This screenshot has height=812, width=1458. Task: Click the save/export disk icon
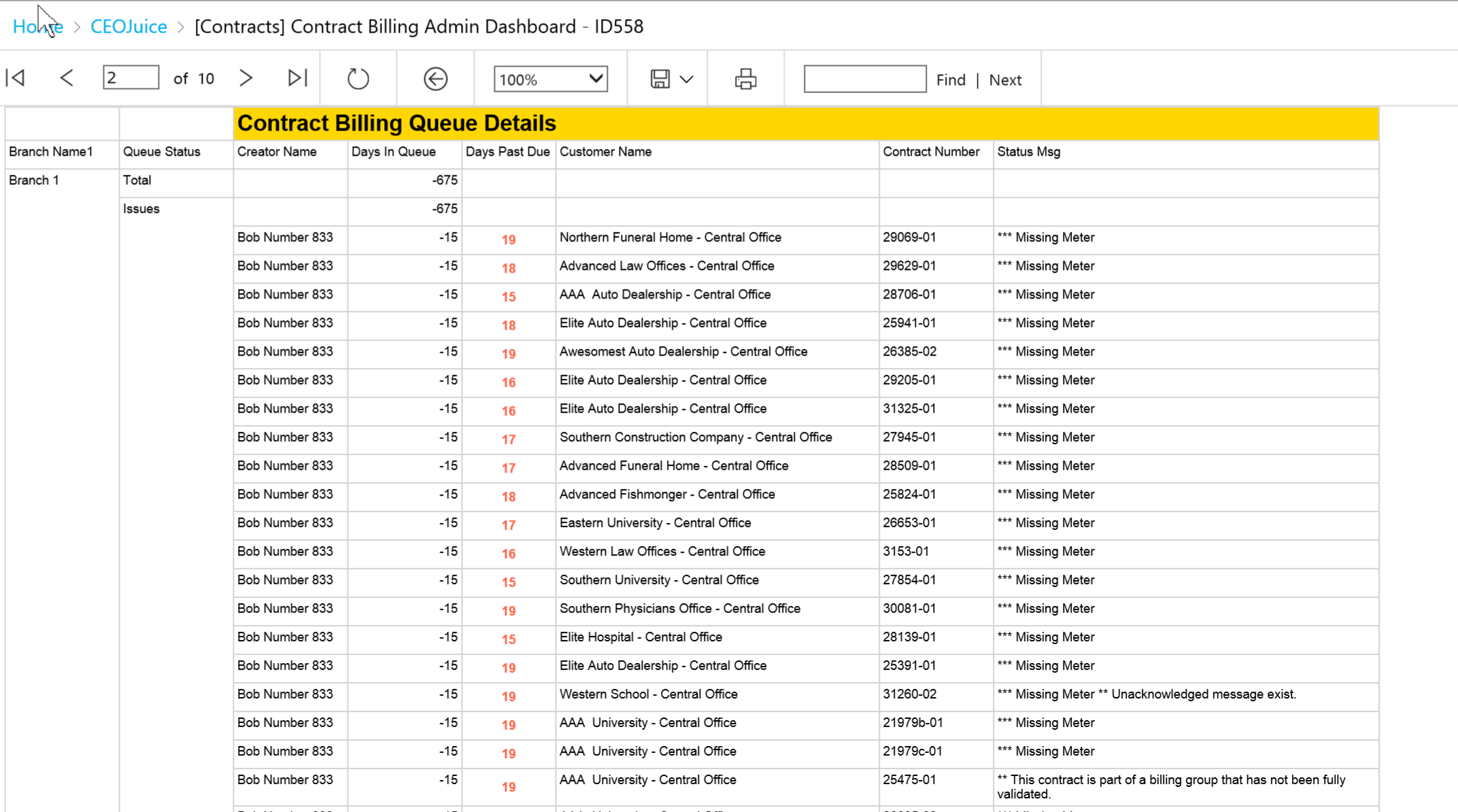(660, 79)
